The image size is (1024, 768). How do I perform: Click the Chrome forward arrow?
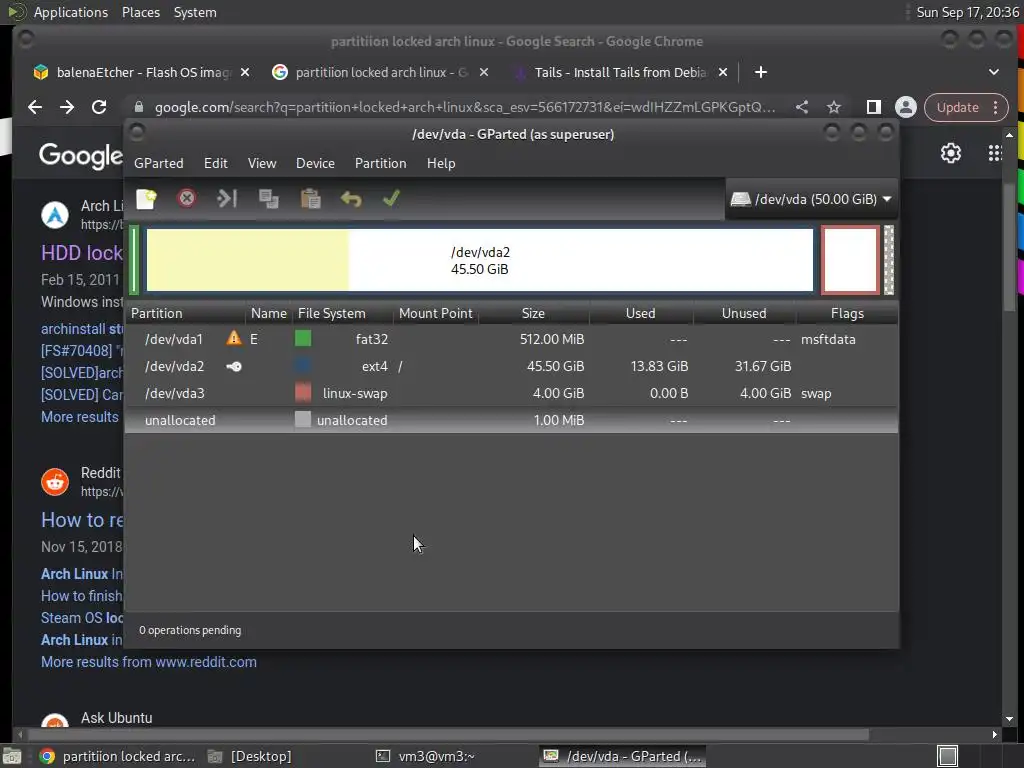(x=67, y=107)
